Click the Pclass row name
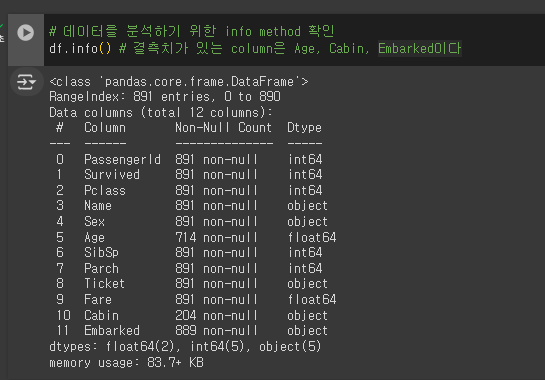This screenshot has width=545, height=380. (105, 191)
